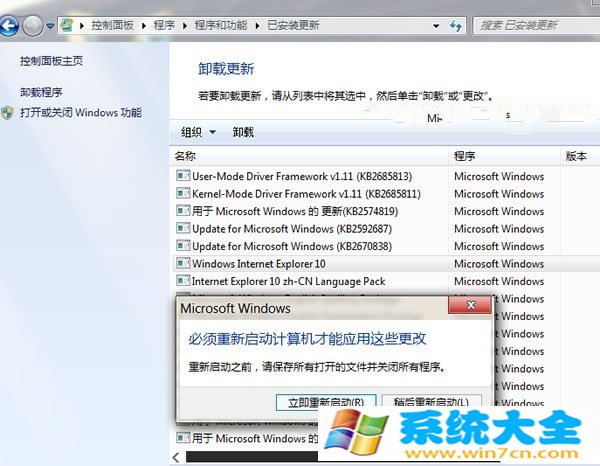Click icon of bottom 用于 Microsoft Windows row
Screen dimensions: 600x466
point(183,437)
